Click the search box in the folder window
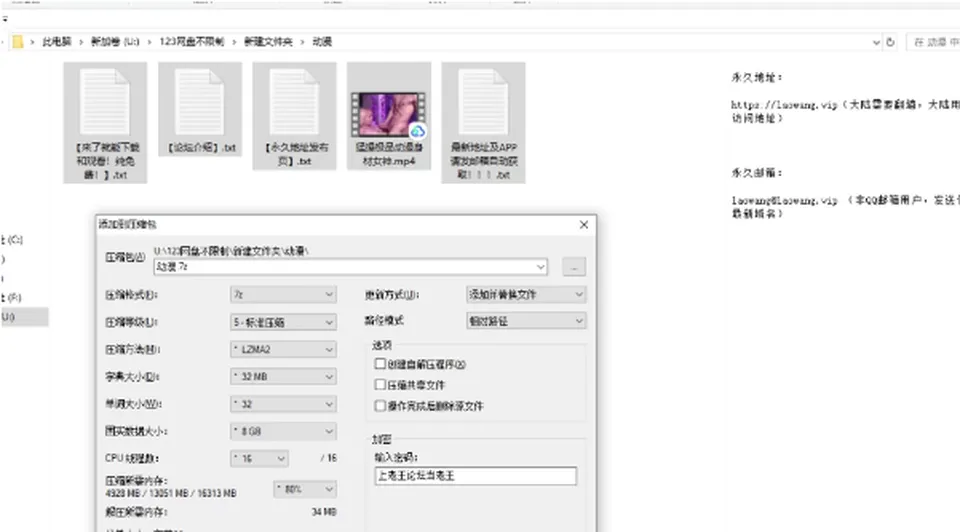The width and height of the screenshot is (960, 532). [x=933, y=42]
